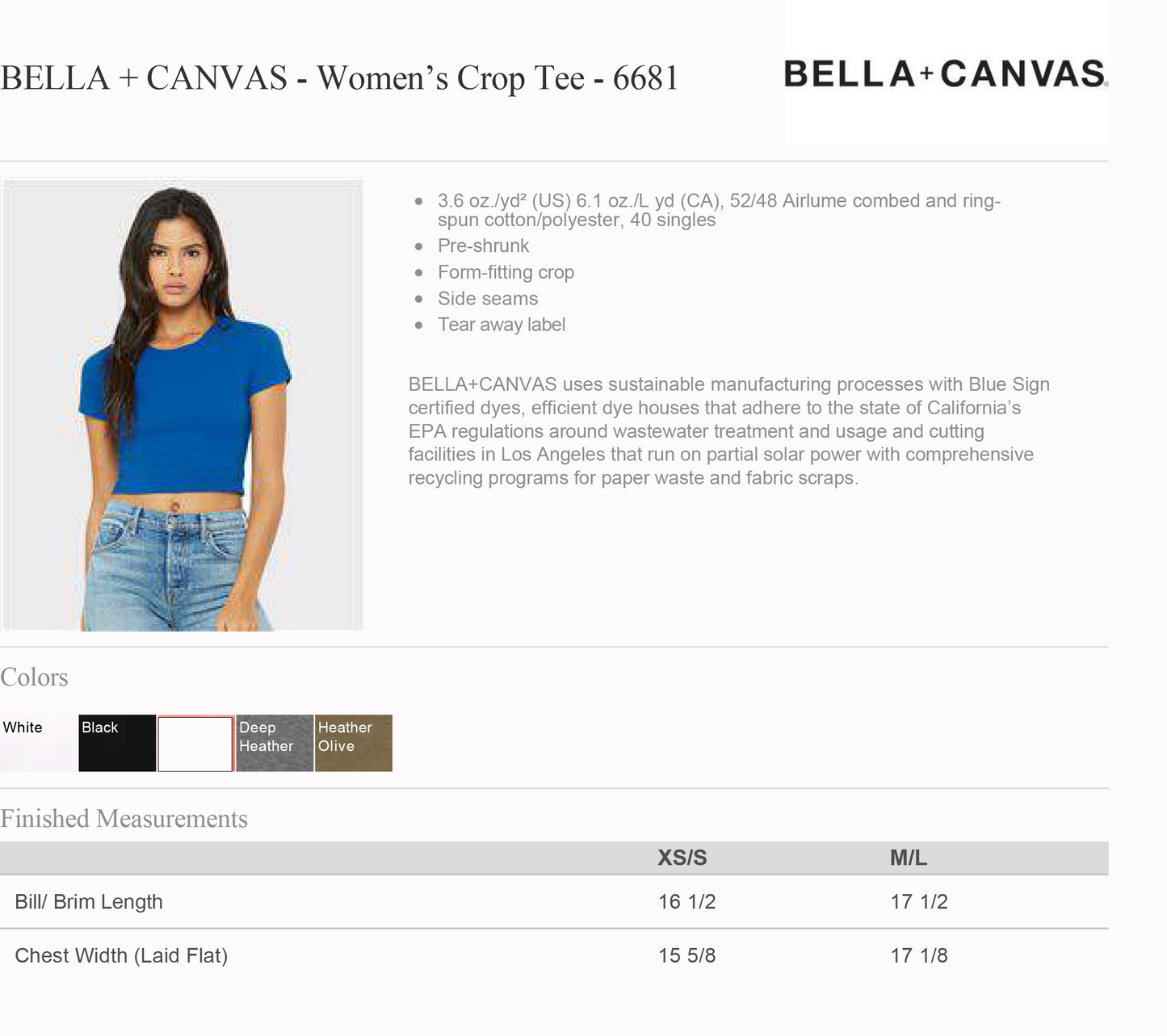The image size is (1167, 1036).
Task: Click the Side seams feature bullet
Action: coord(487,299)
